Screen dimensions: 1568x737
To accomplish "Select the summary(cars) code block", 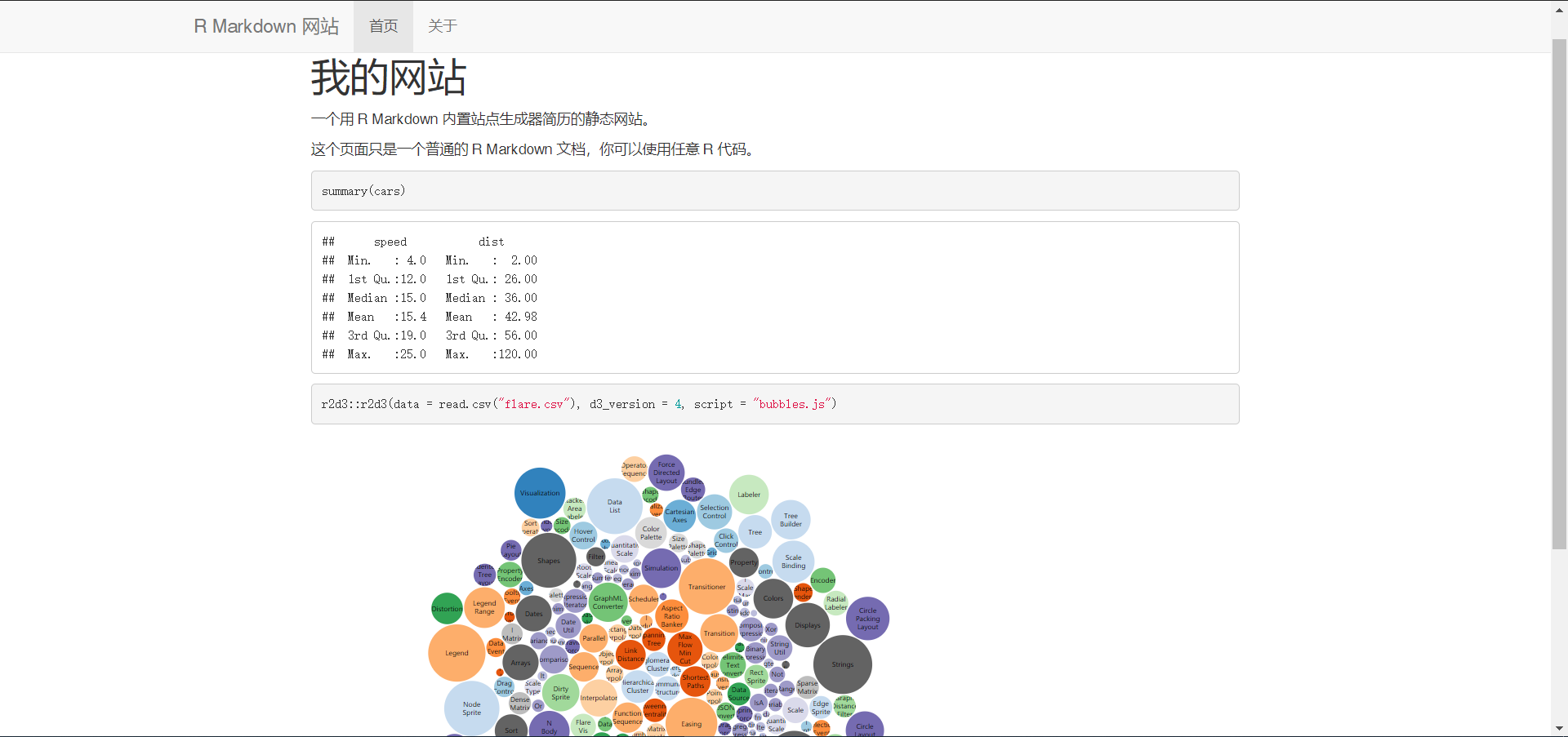I will [775, 190].
